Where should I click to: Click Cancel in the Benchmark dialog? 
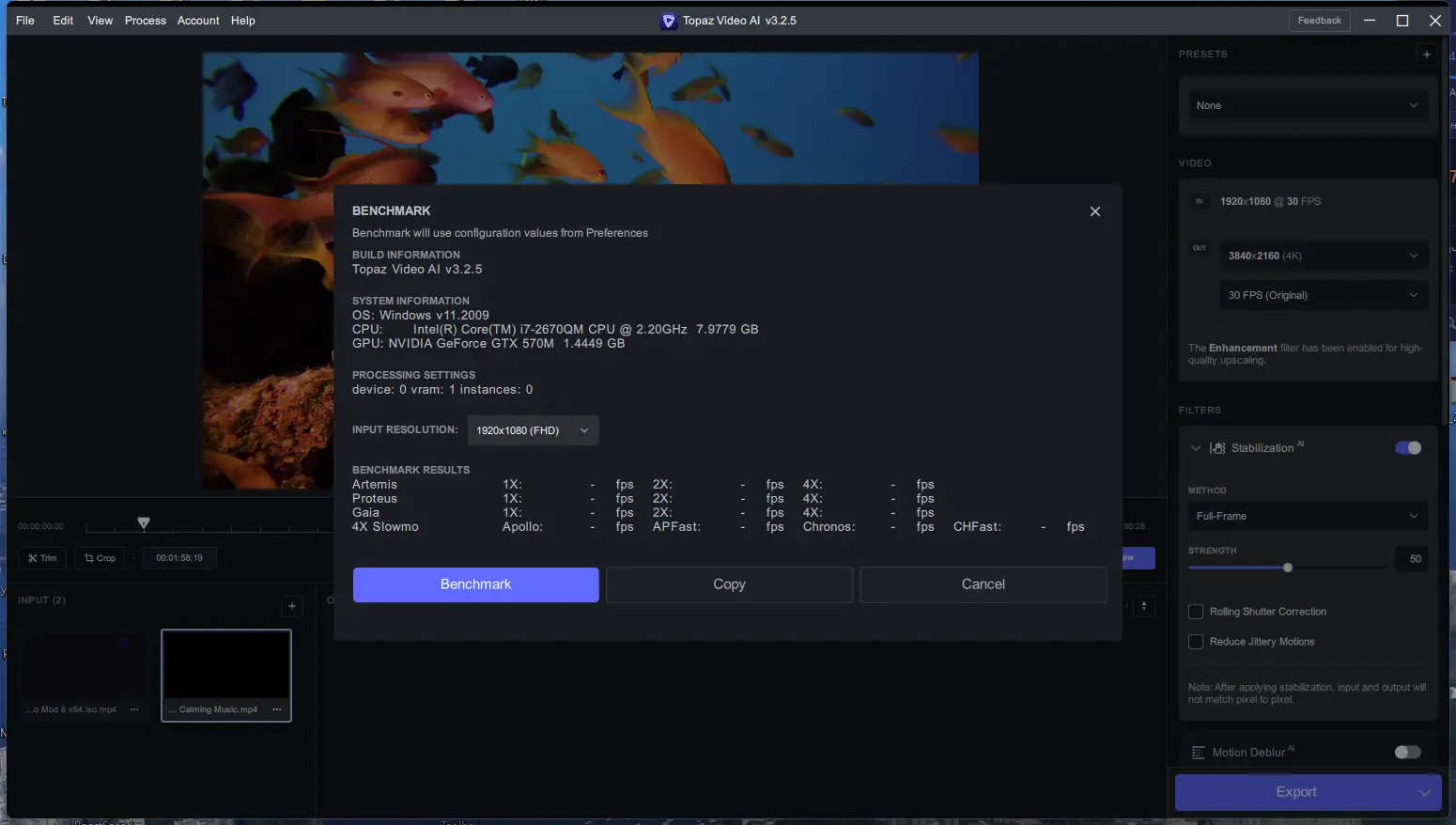(984, 584)
